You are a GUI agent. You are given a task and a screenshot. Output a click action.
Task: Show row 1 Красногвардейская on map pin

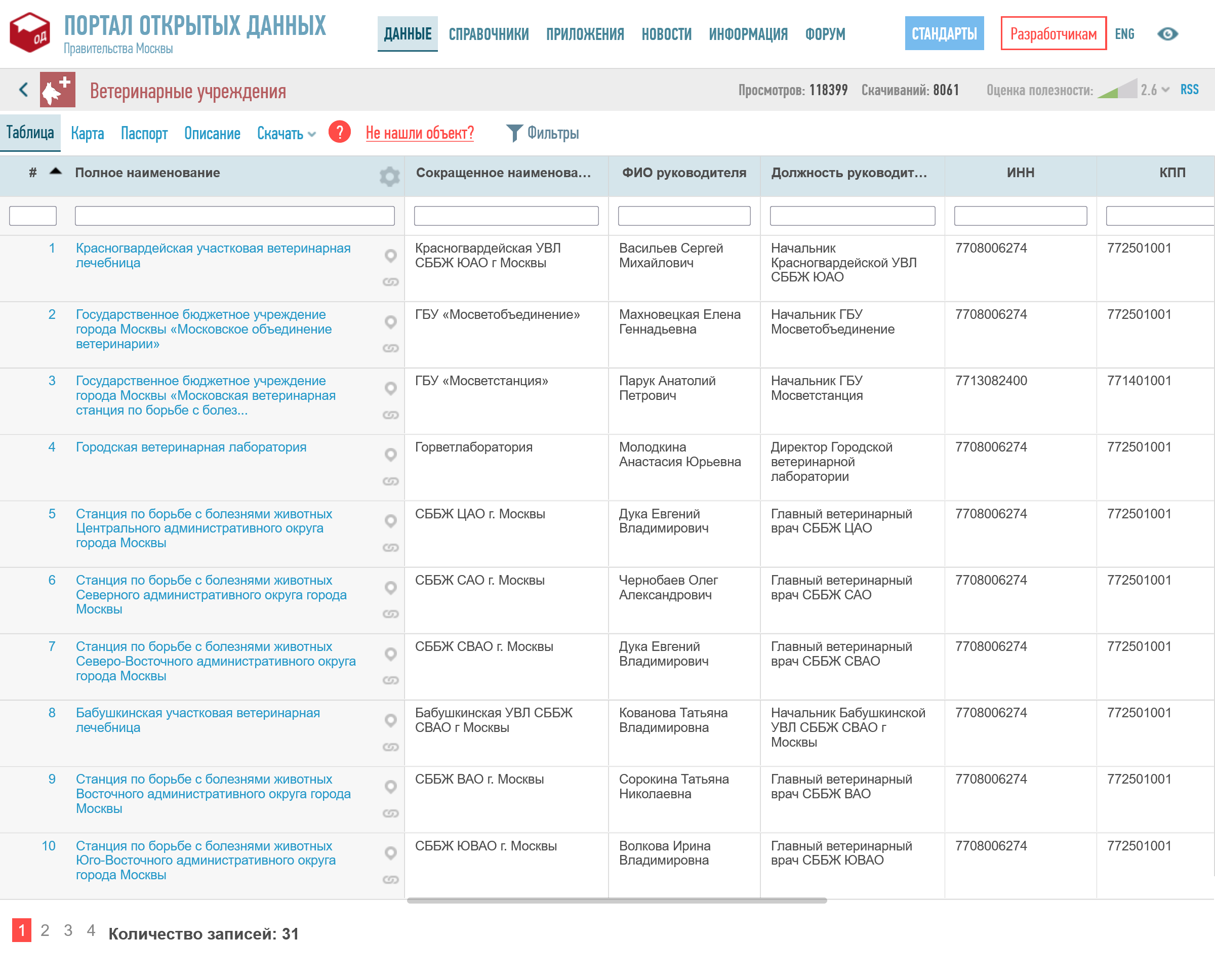(390, 256)
